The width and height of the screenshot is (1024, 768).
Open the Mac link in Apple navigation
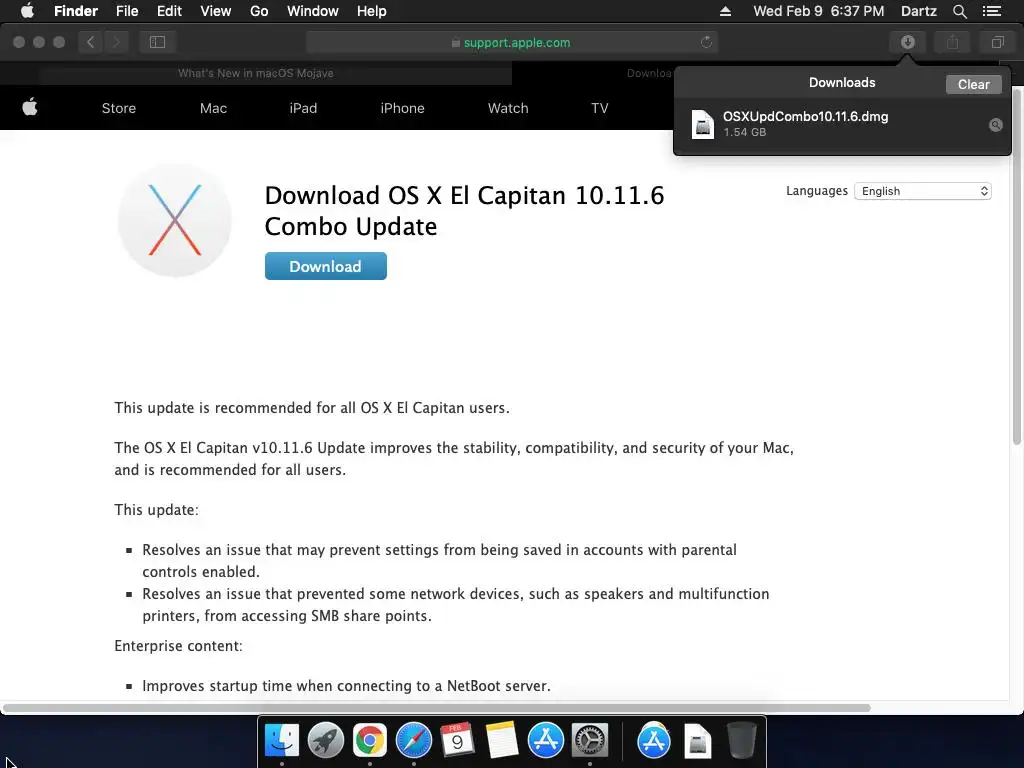tap(214, 108)
